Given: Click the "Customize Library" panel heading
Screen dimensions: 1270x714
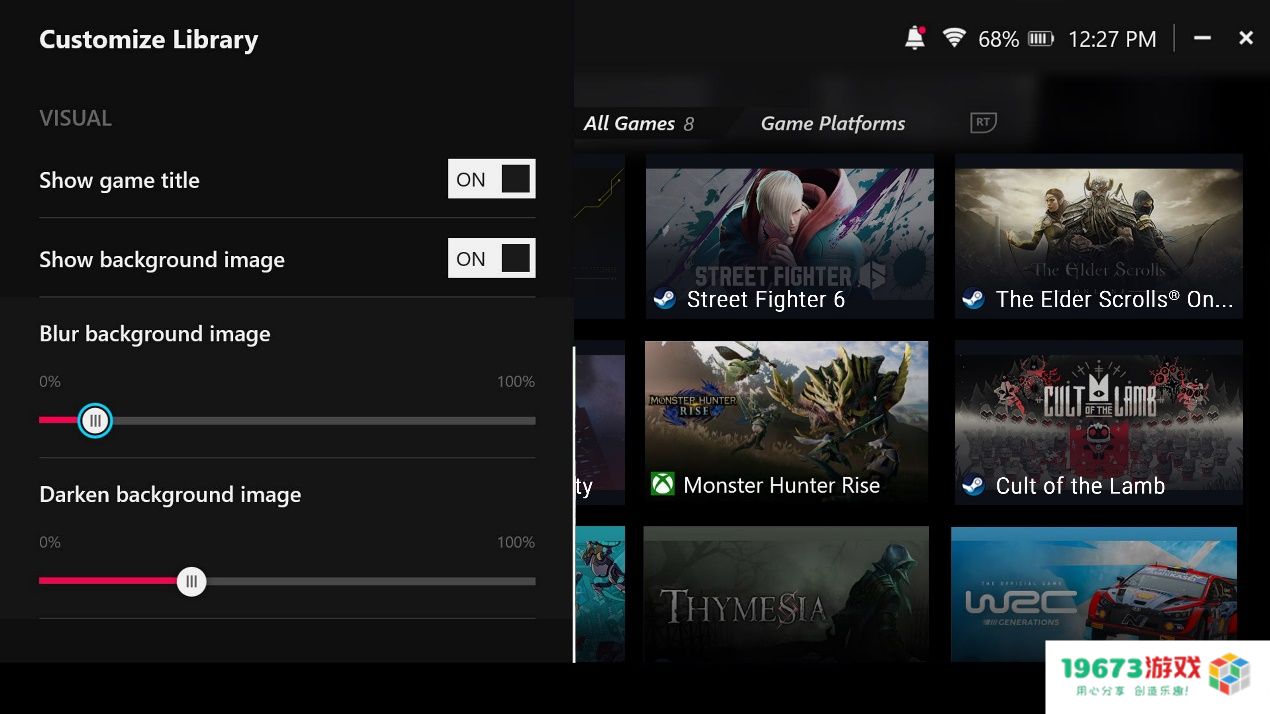Looking at the screenshot, I should click(x=149, y=40).
